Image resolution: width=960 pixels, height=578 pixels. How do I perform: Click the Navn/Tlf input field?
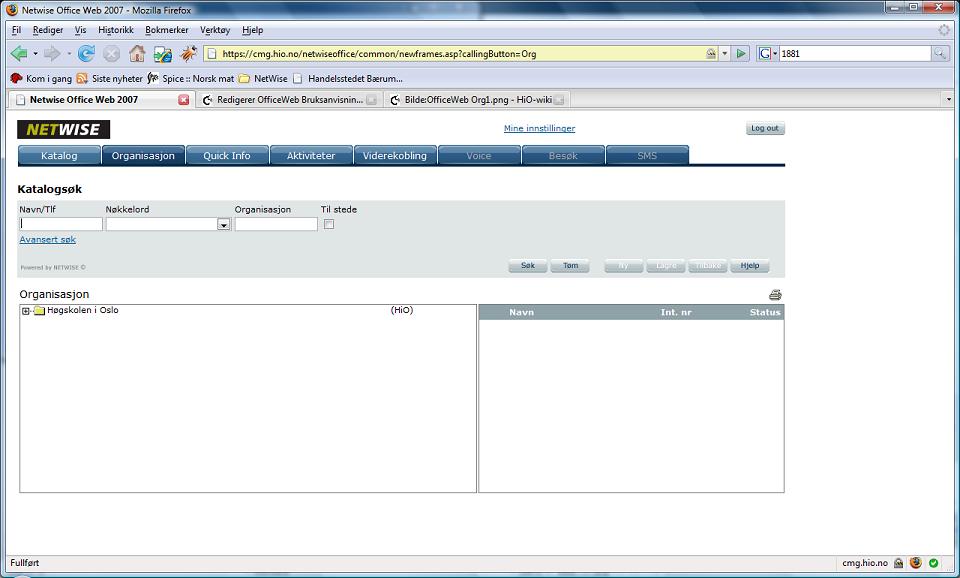click(61, 224)
